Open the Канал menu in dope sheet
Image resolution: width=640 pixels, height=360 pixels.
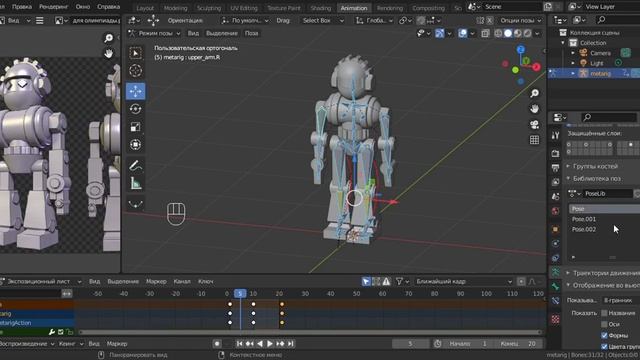click(182, 281)
